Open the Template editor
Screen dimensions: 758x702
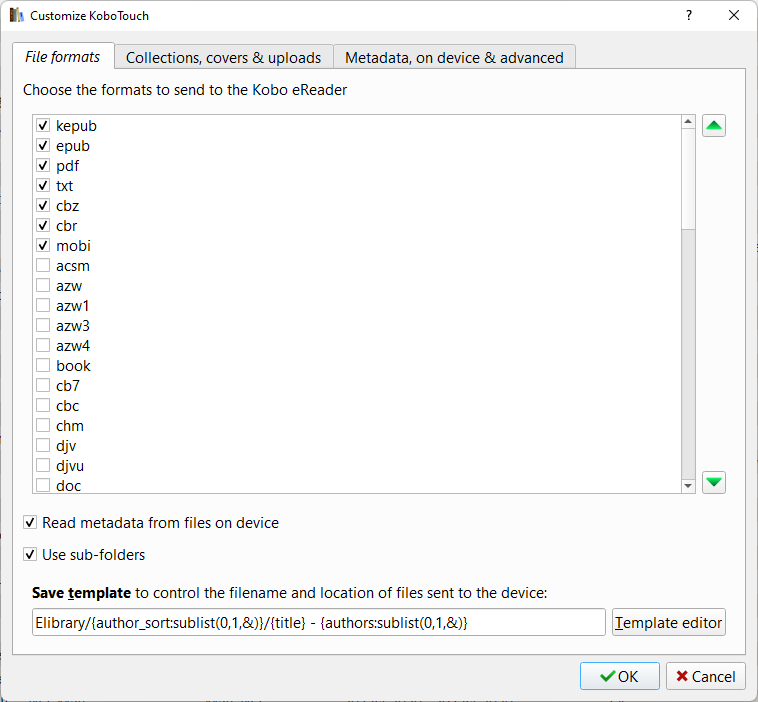tap(669, 622)
